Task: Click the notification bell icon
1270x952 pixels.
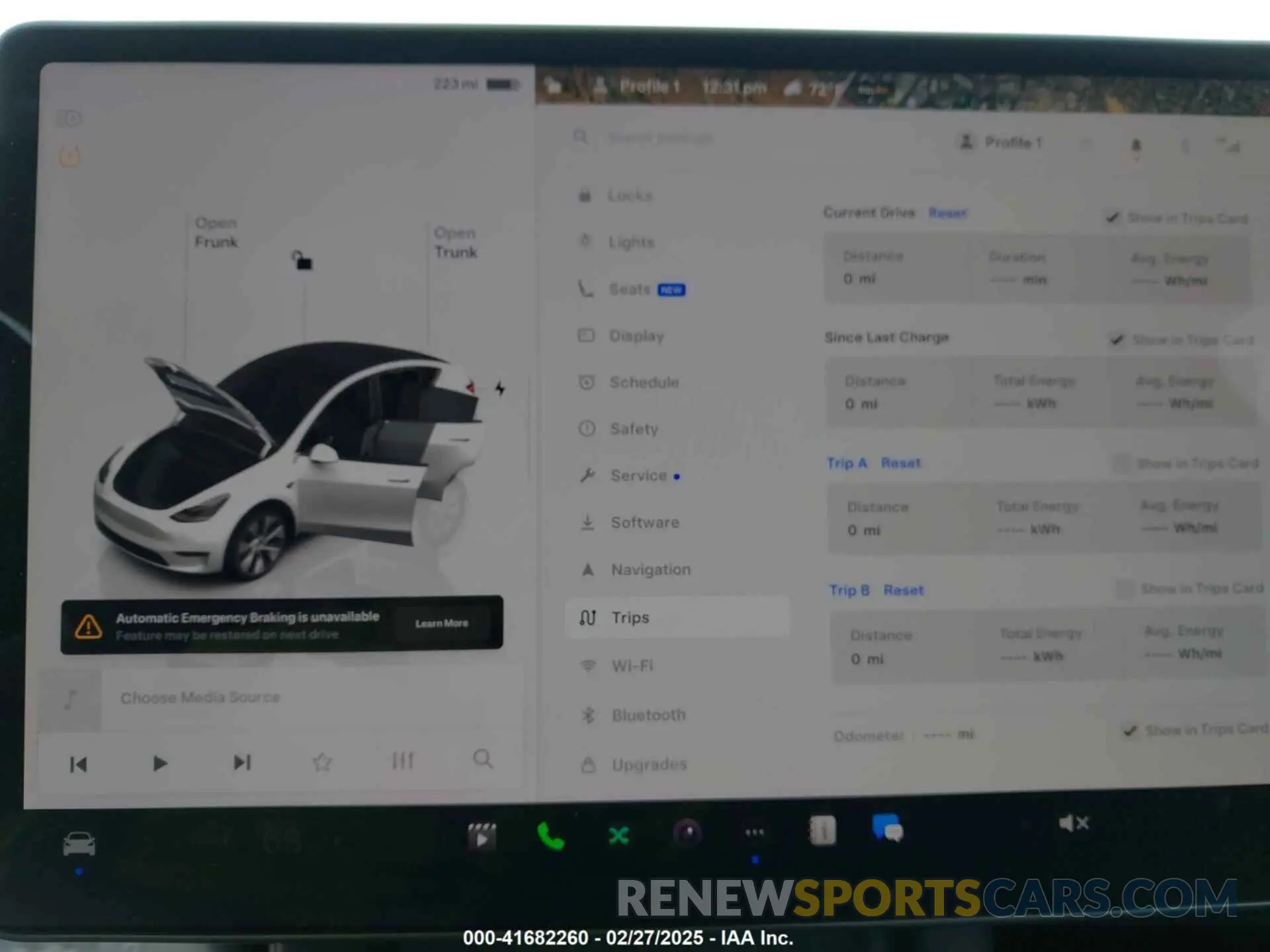Action: pos(1136,145)
